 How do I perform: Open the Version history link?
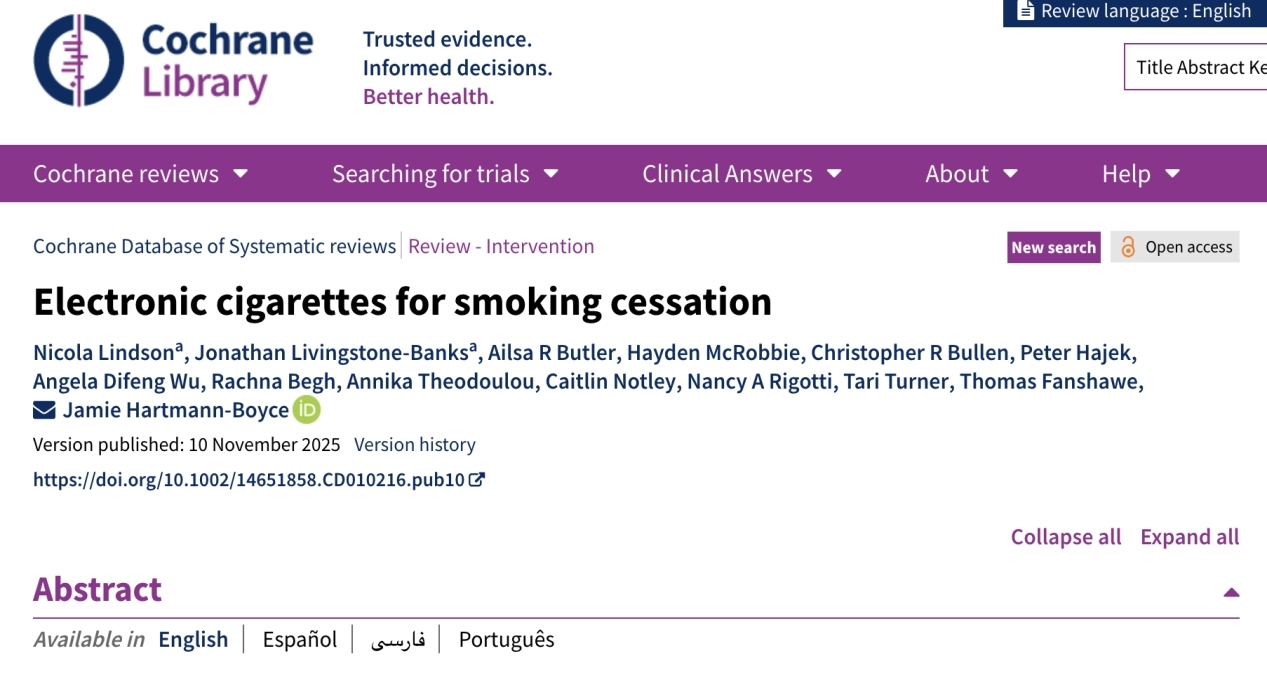414,445
